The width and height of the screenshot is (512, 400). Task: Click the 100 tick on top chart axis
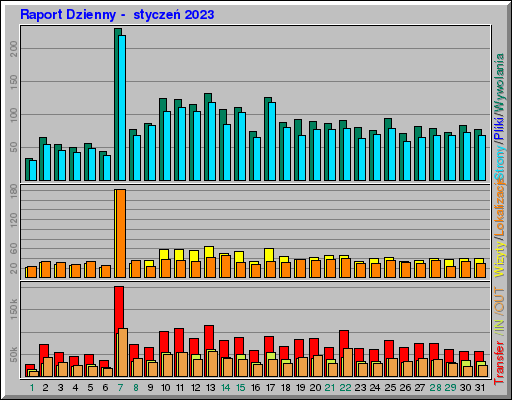(x=14, y=115)
